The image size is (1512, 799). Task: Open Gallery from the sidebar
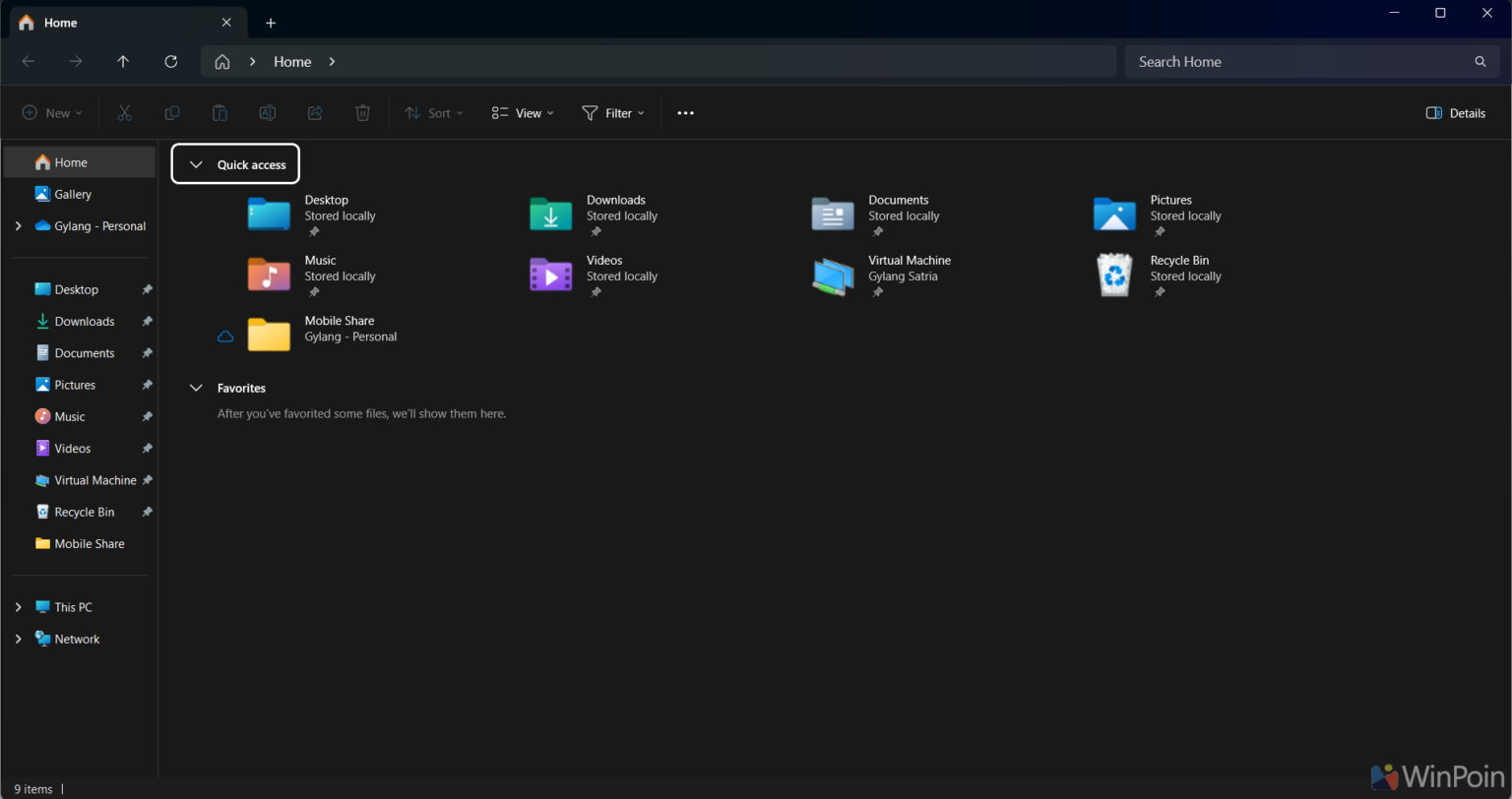point(73,194)
